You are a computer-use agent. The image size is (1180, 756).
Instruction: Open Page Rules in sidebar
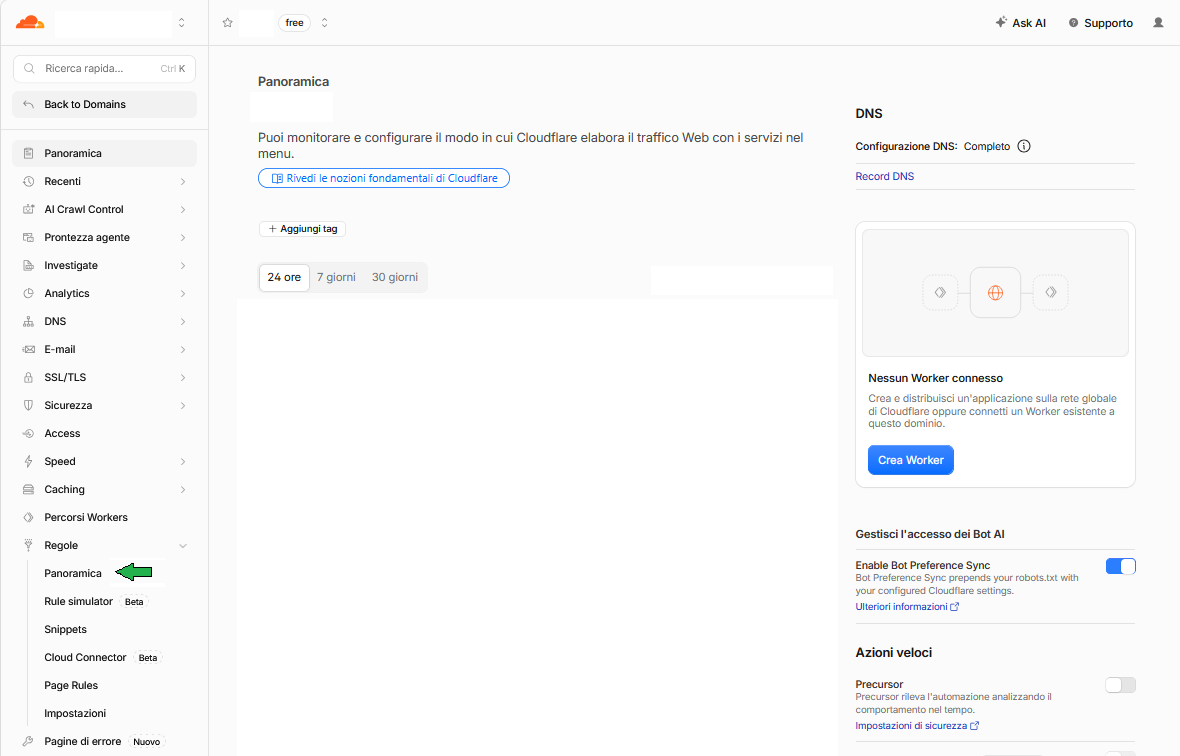71,685
